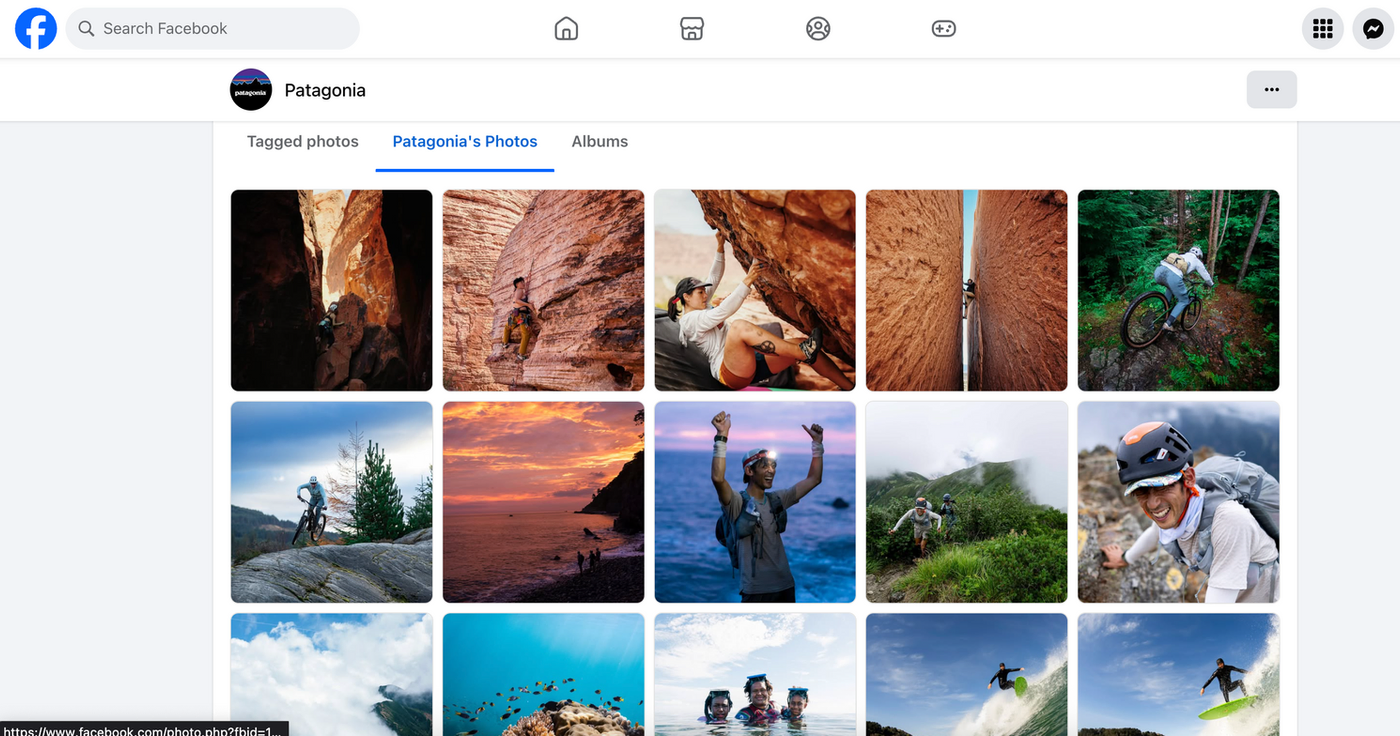Open the apps grid menu

(1323, 29)
